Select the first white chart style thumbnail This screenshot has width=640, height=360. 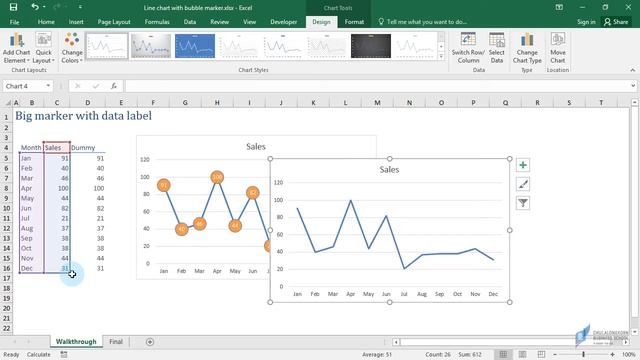click(x=107, y=46)
